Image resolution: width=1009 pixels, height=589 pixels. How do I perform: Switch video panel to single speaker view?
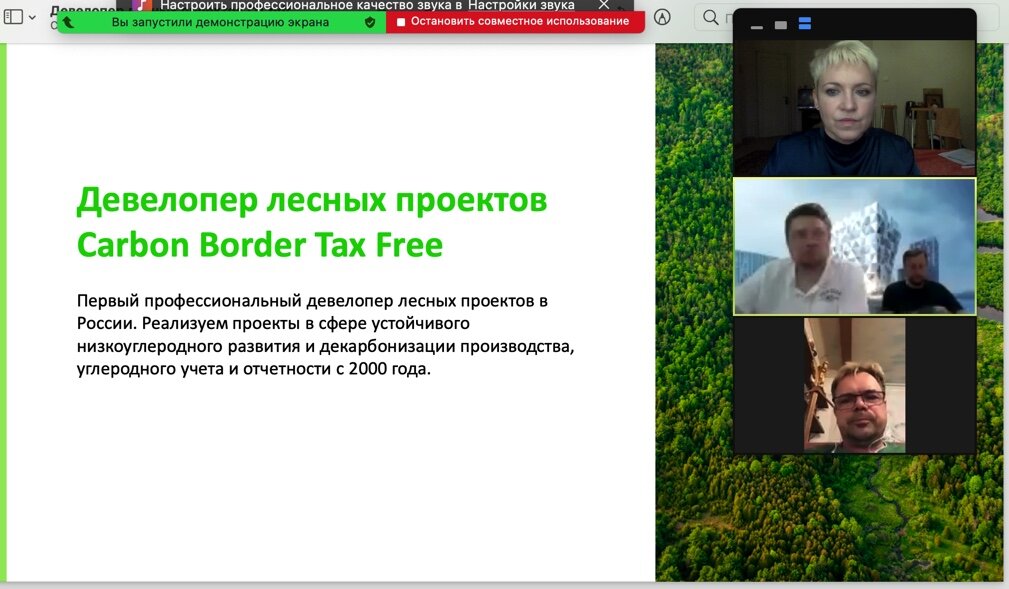coord(781,25)
